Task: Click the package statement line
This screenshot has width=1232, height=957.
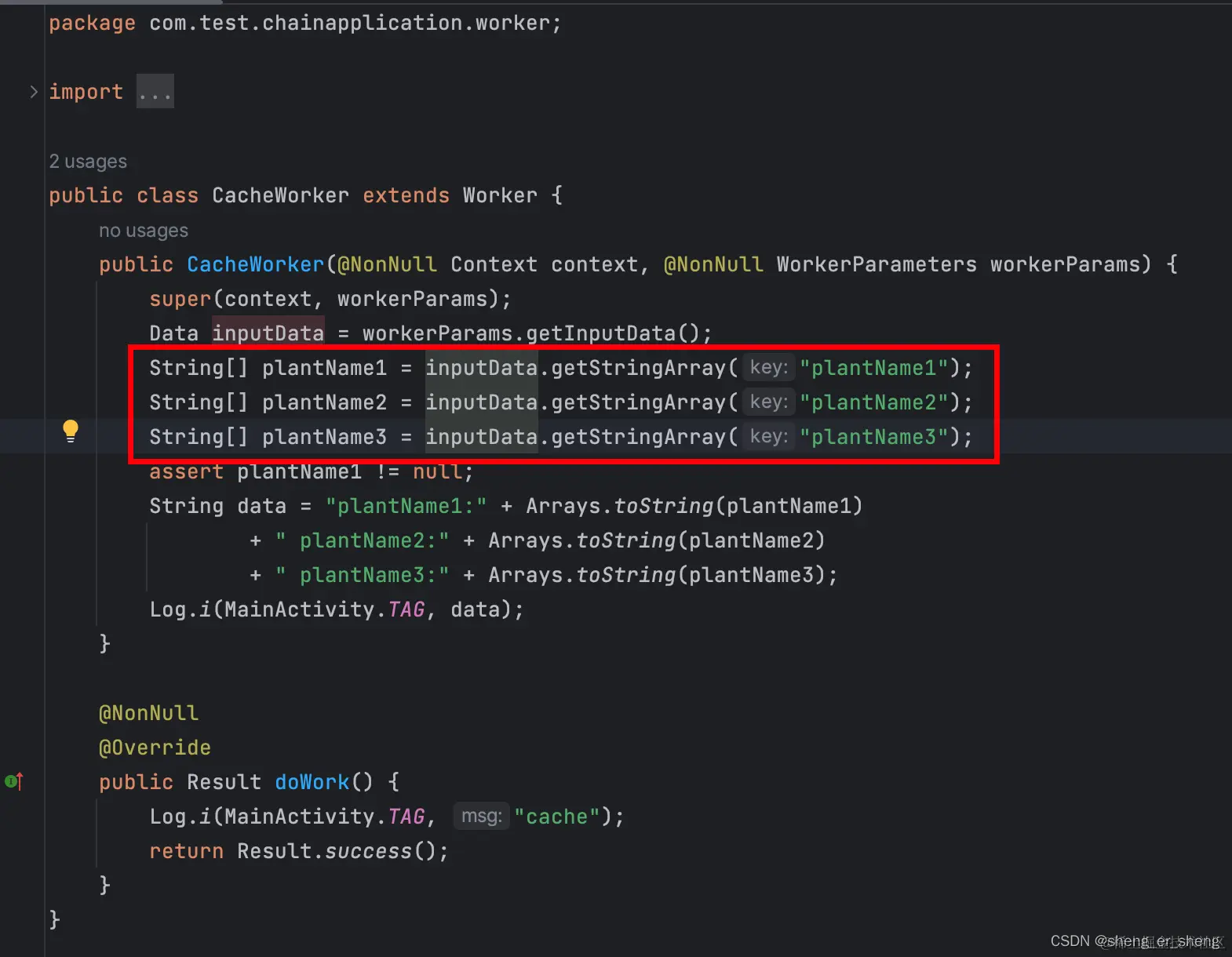Action: tap(305, 23)
